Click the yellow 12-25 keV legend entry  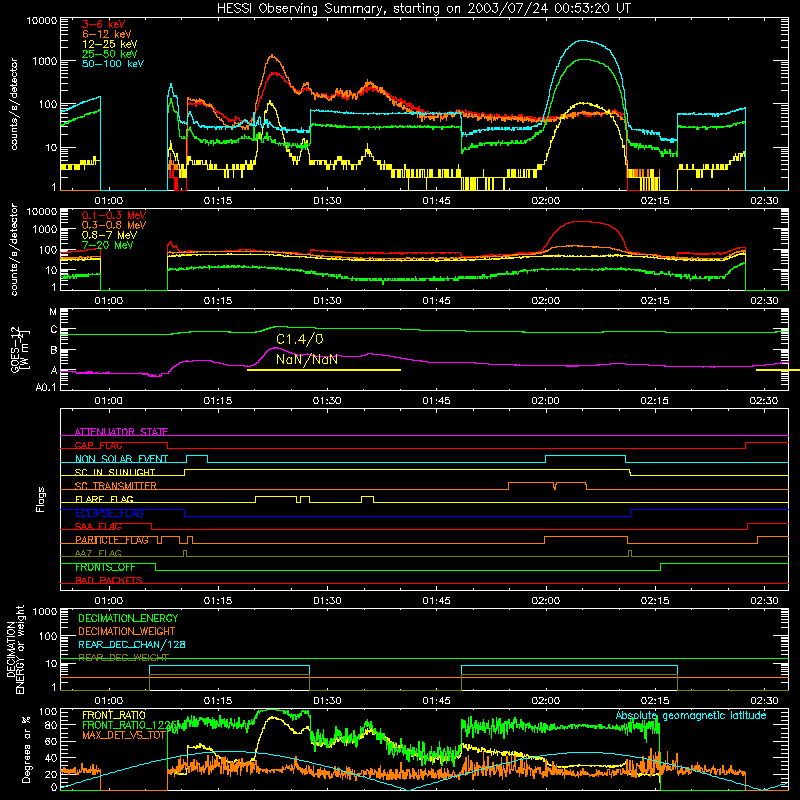click(x=110, y=44)
